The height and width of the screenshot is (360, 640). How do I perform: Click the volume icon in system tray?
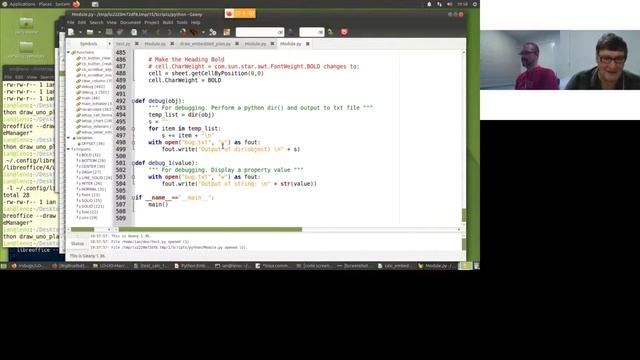tap(449, 4)
